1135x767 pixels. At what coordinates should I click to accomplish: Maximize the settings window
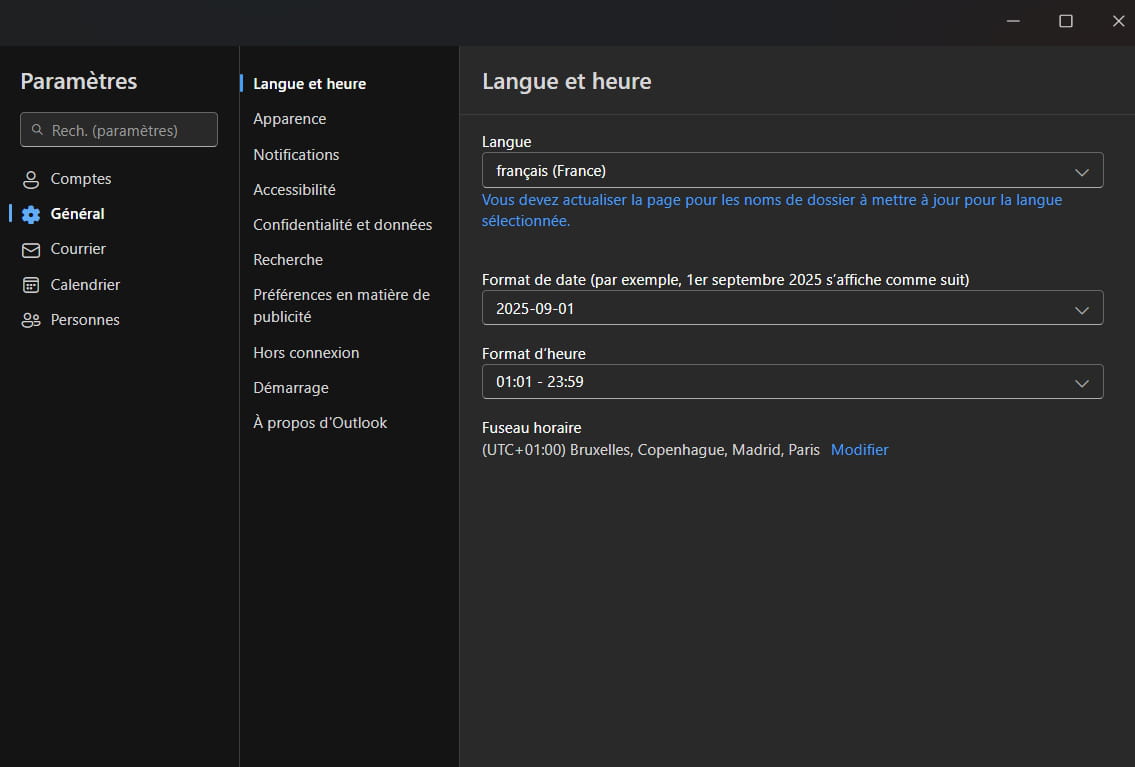1066,21
